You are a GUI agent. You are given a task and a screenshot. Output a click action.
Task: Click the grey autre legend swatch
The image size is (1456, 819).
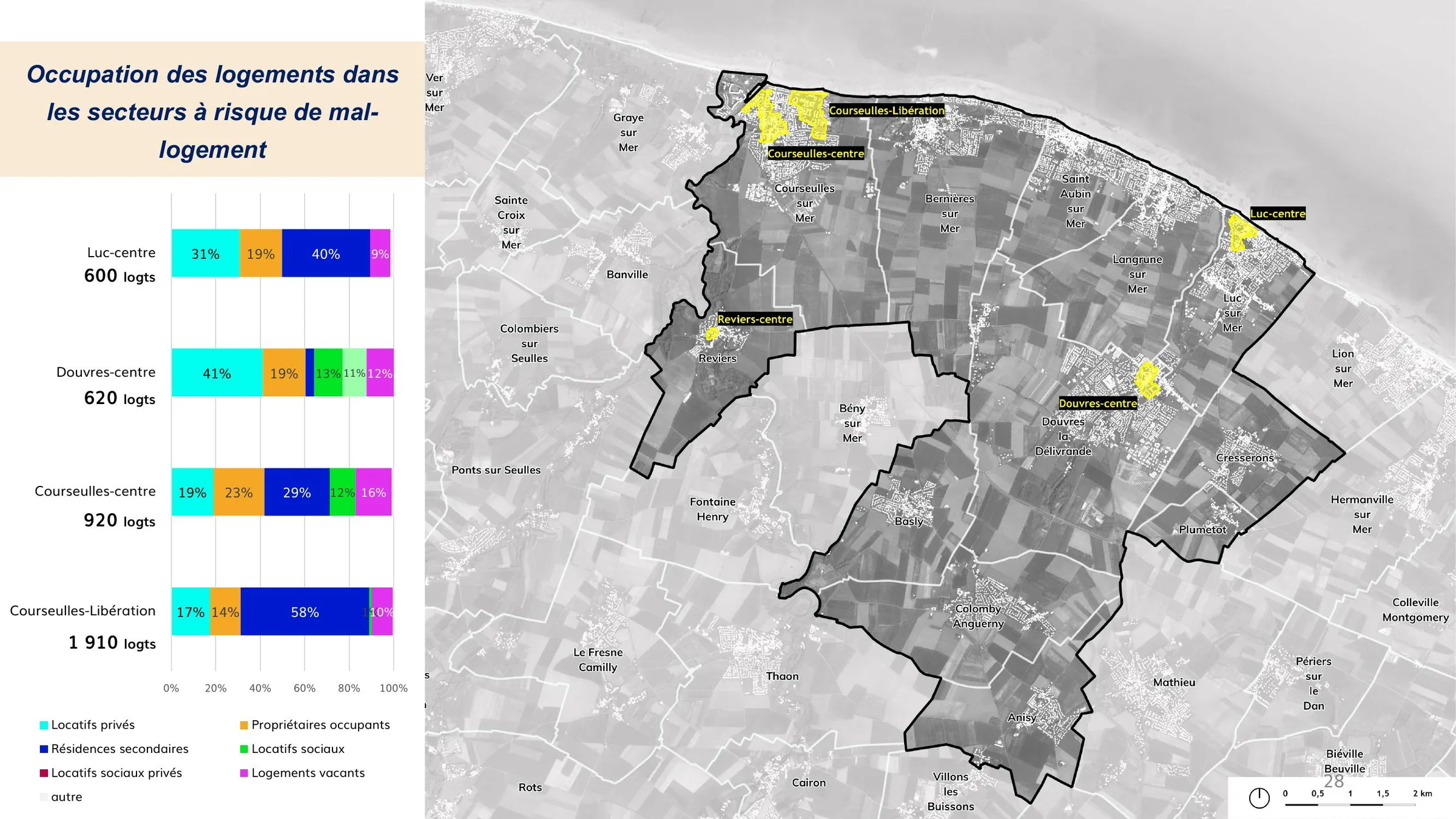coord(44,797)
